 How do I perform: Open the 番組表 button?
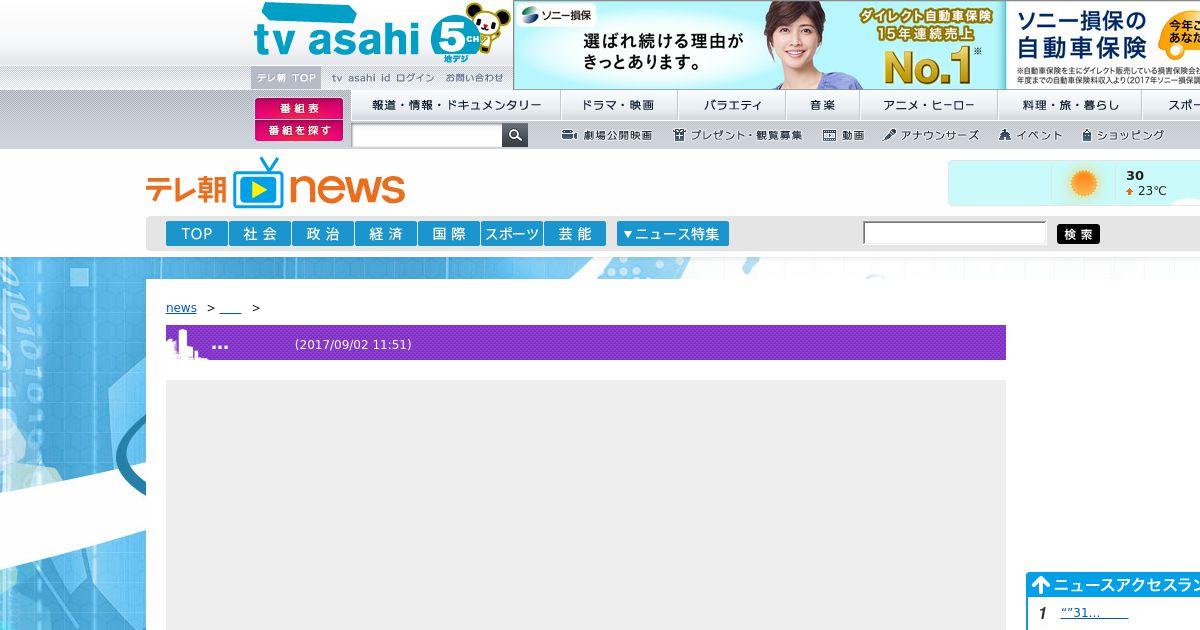[299, 108]
